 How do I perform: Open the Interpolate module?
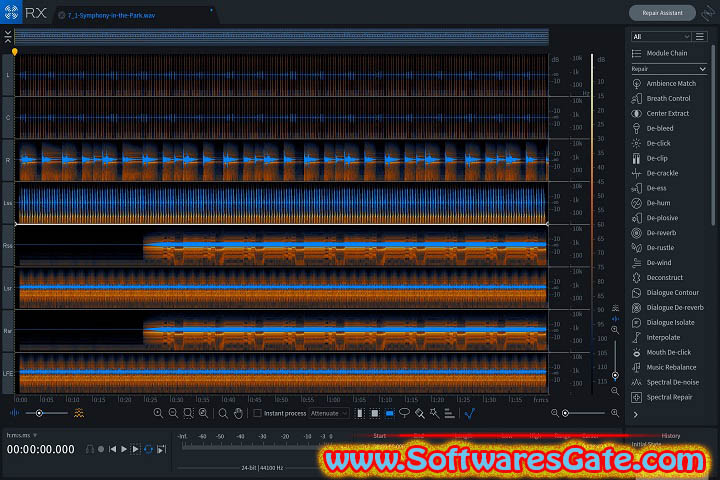coord(656,338)
